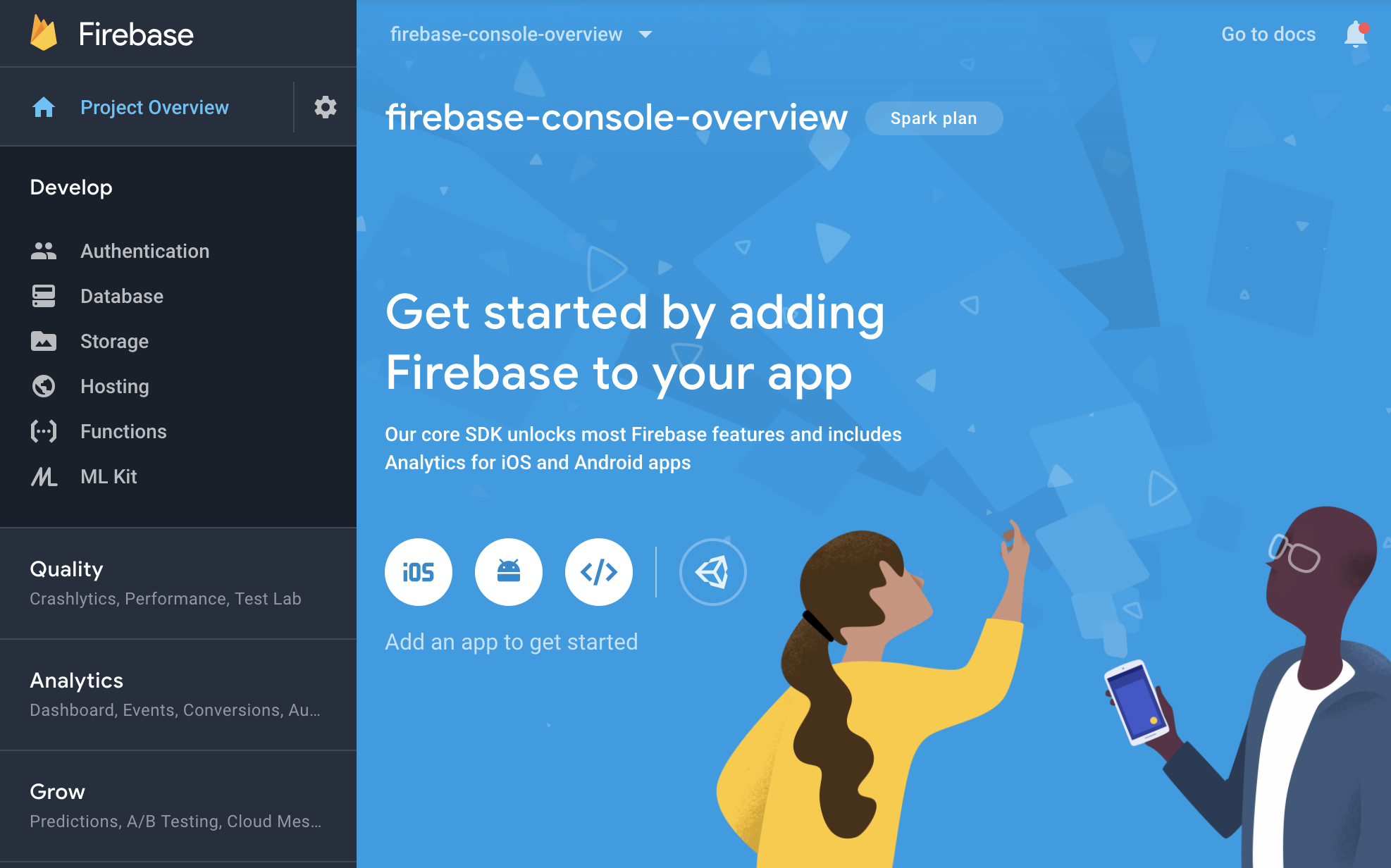1391x868 pixels.
Task: Click the Storage icon in sidebar
Action: (x=41, y=340)
